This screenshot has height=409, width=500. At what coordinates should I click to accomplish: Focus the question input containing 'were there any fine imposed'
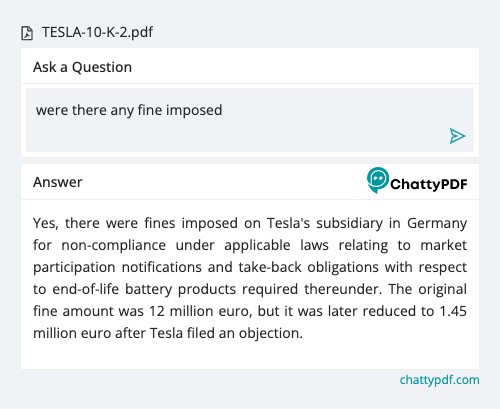250,120
